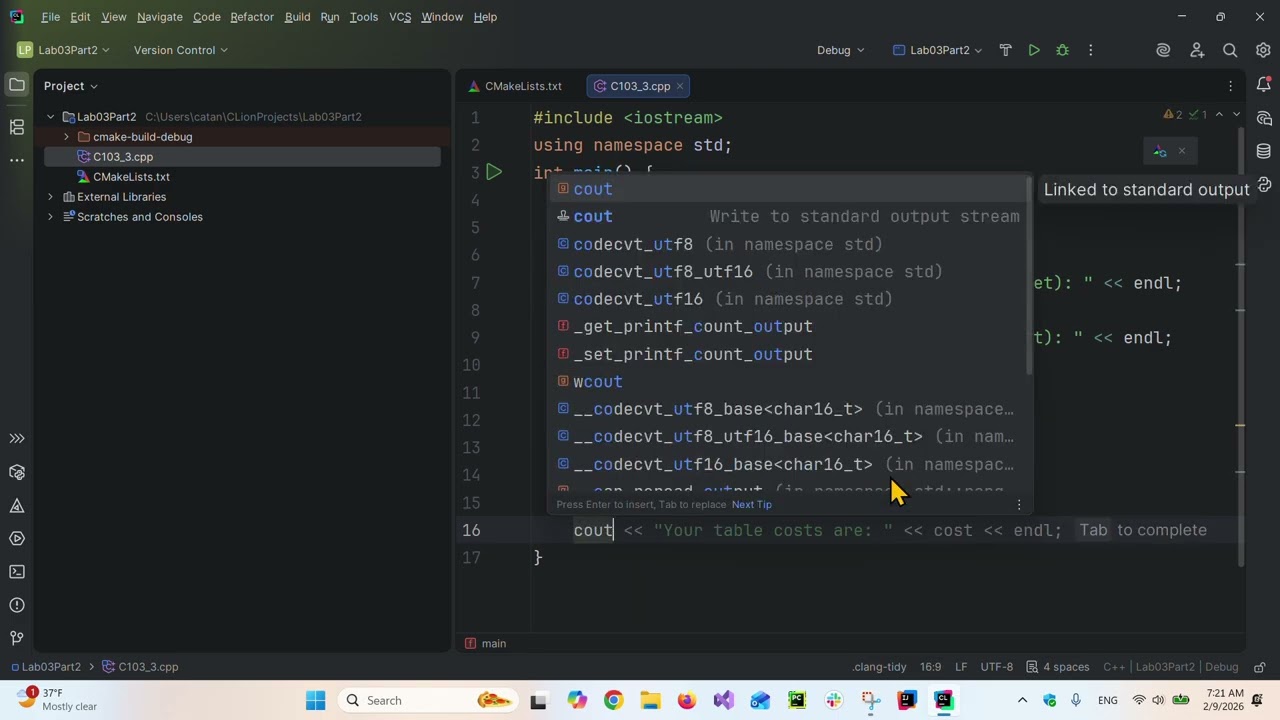Go to previous highlighted error arrow
The height and width of the screenshot is (720, 1280).
coord(1219,115)
